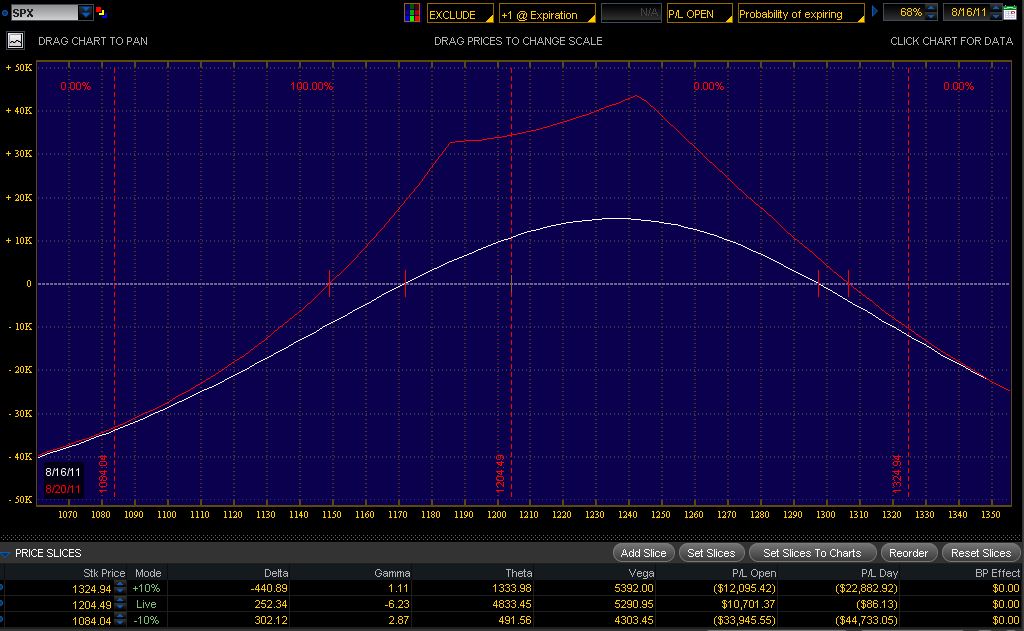Click the +50K profit axis label

pyautogui.click(x=18, y=67)
